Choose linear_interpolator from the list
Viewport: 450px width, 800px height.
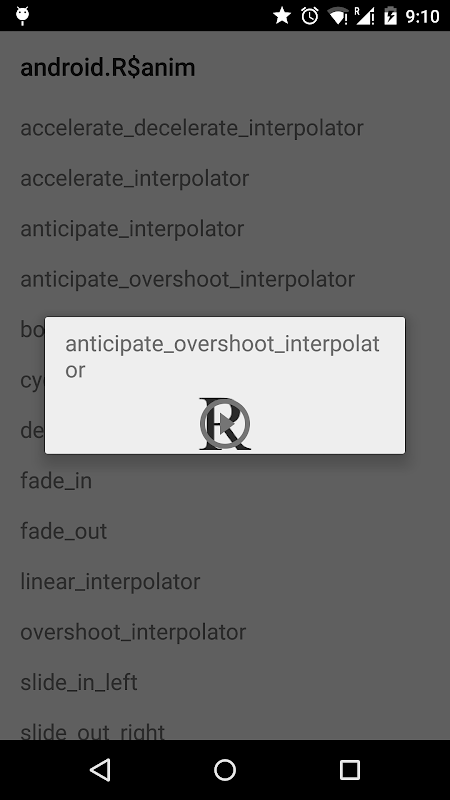click(225, 582)
